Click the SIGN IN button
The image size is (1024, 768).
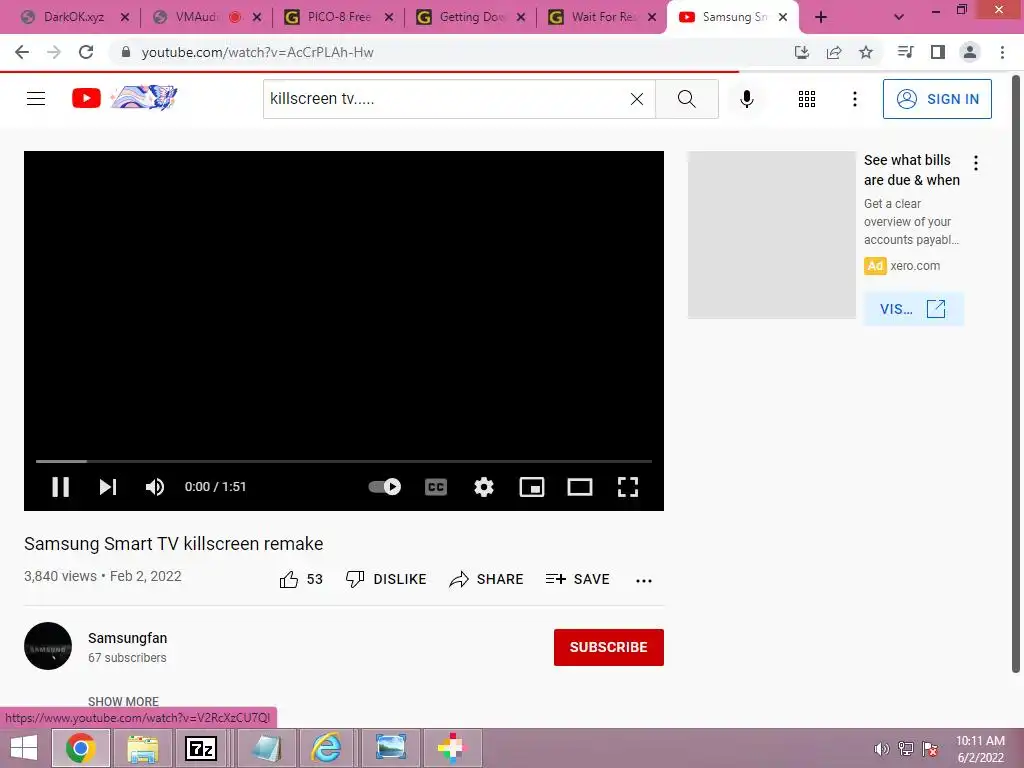pyautogui.click(x=937, y=99)
